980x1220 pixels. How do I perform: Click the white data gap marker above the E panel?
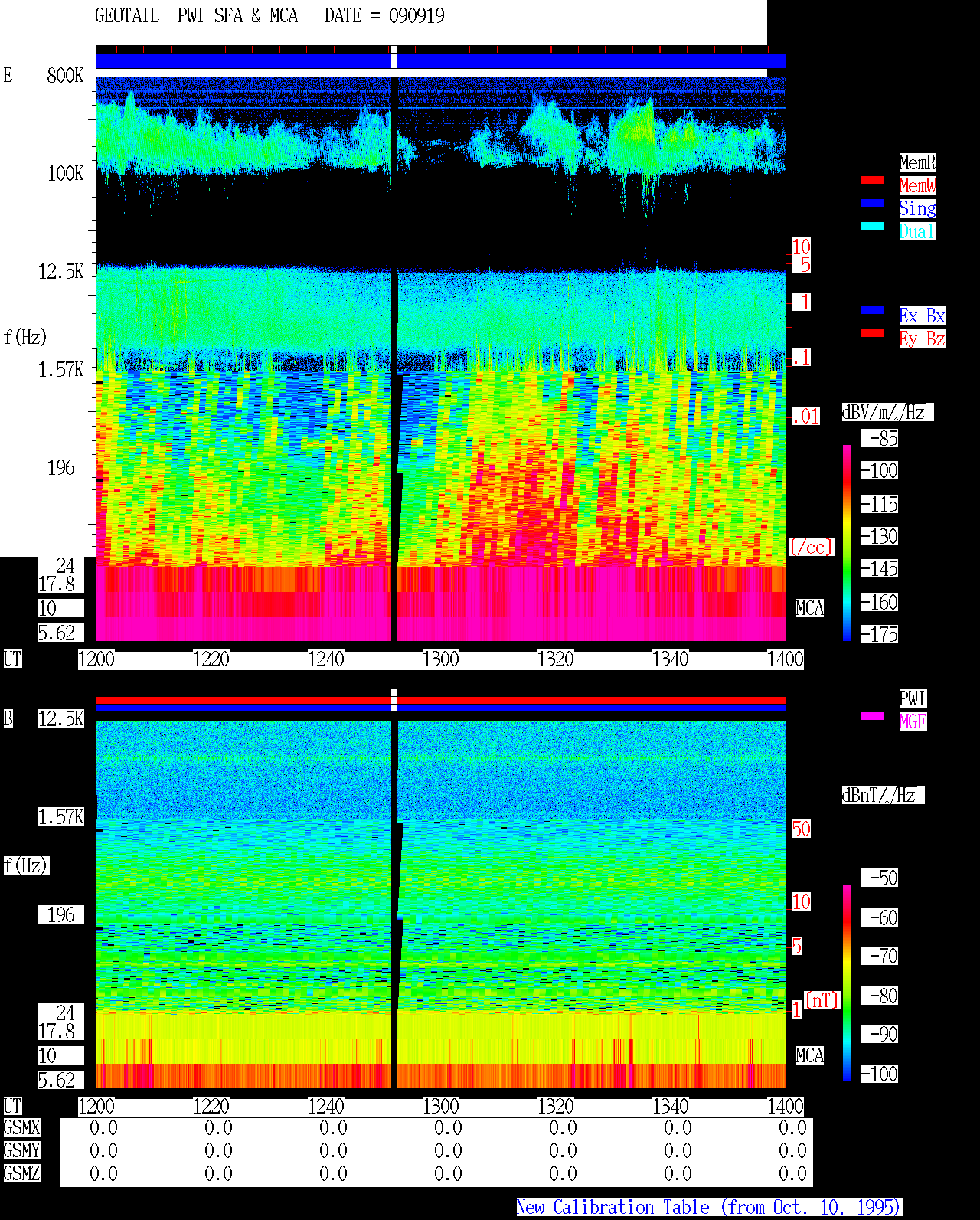(x=394, y=57)
